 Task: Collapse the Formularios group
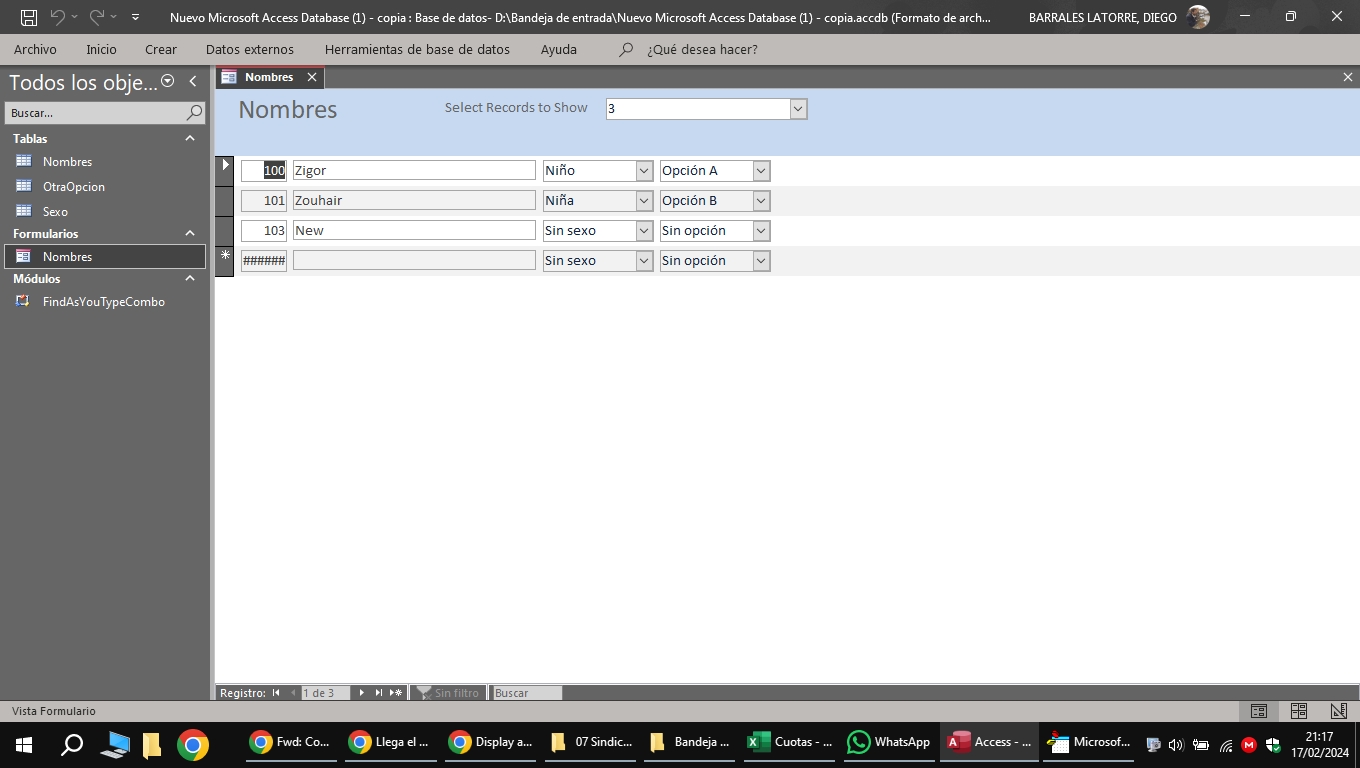tap(190, 233)
